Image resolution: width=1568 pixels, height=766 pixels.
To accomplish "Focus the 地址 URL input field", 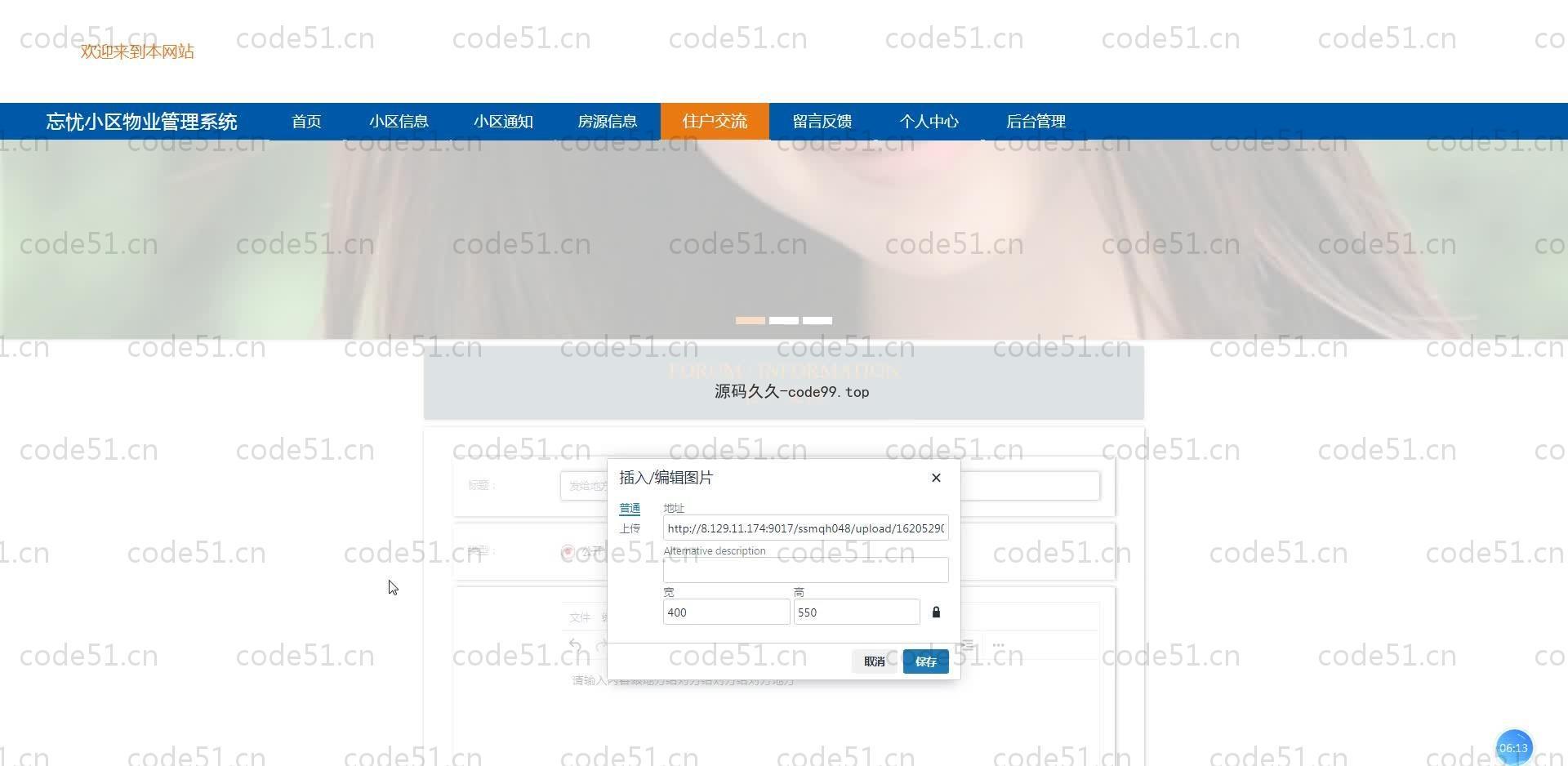I will [x=805, y=528].
